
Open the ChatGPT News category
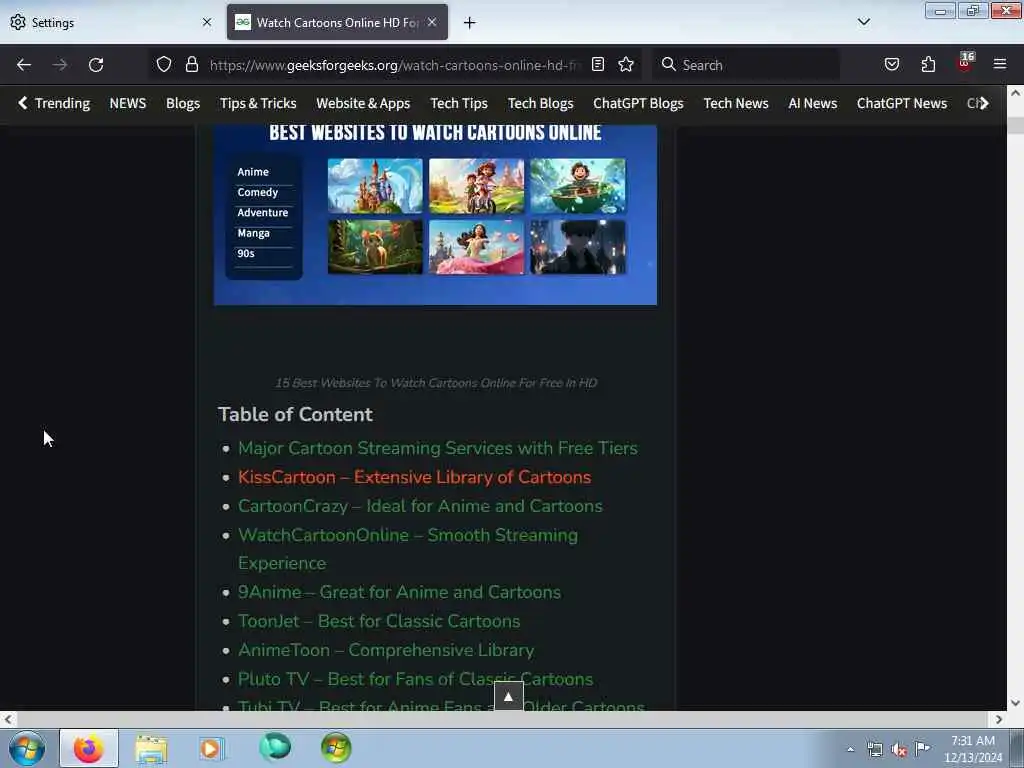pyautogui.click(x=902, y=103)
